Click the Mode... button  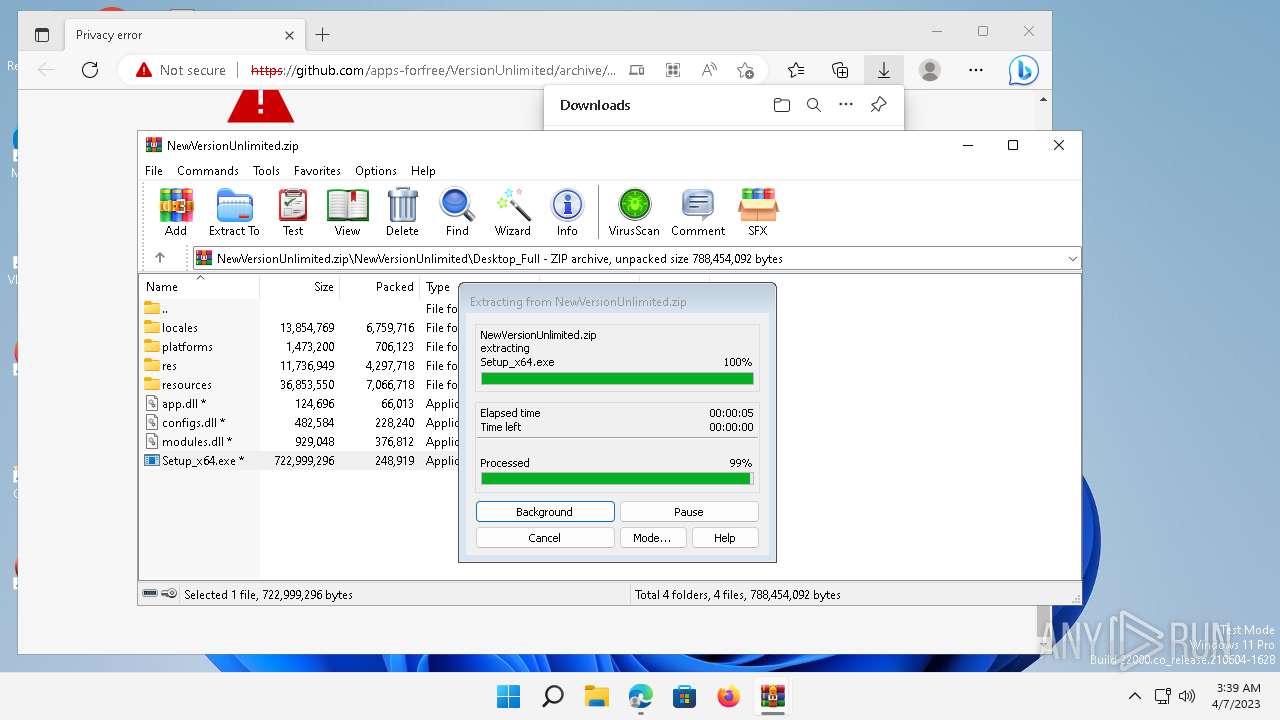point(652,538)
